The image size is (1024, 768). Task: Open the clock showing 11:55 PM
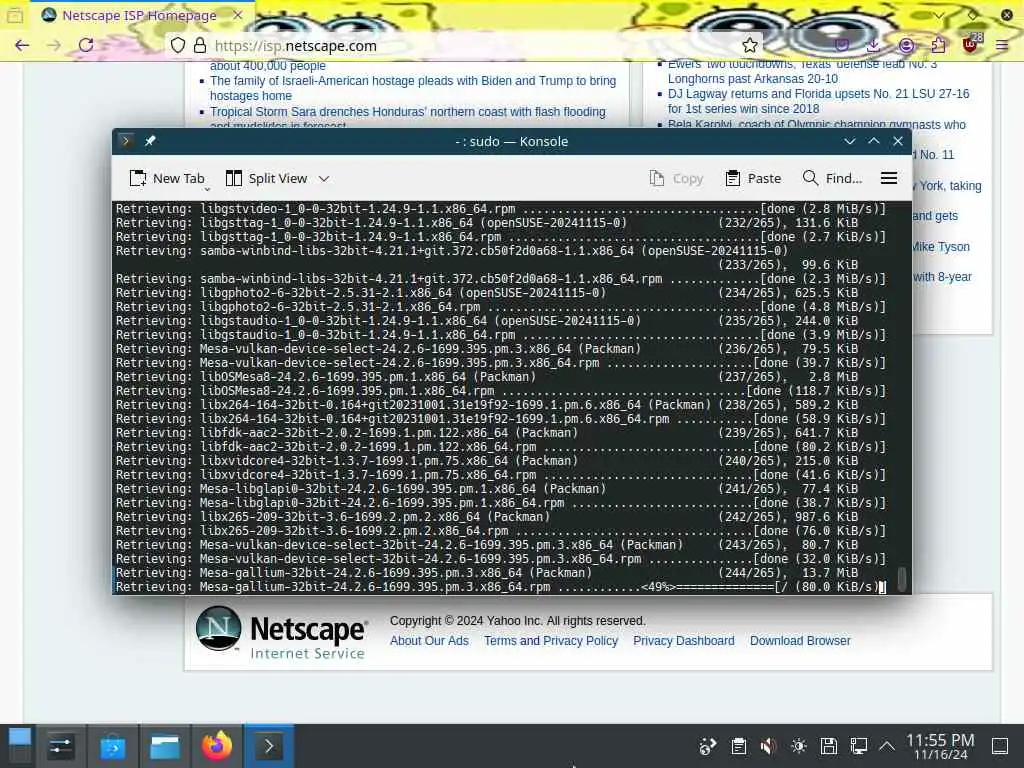pos(940,746)
